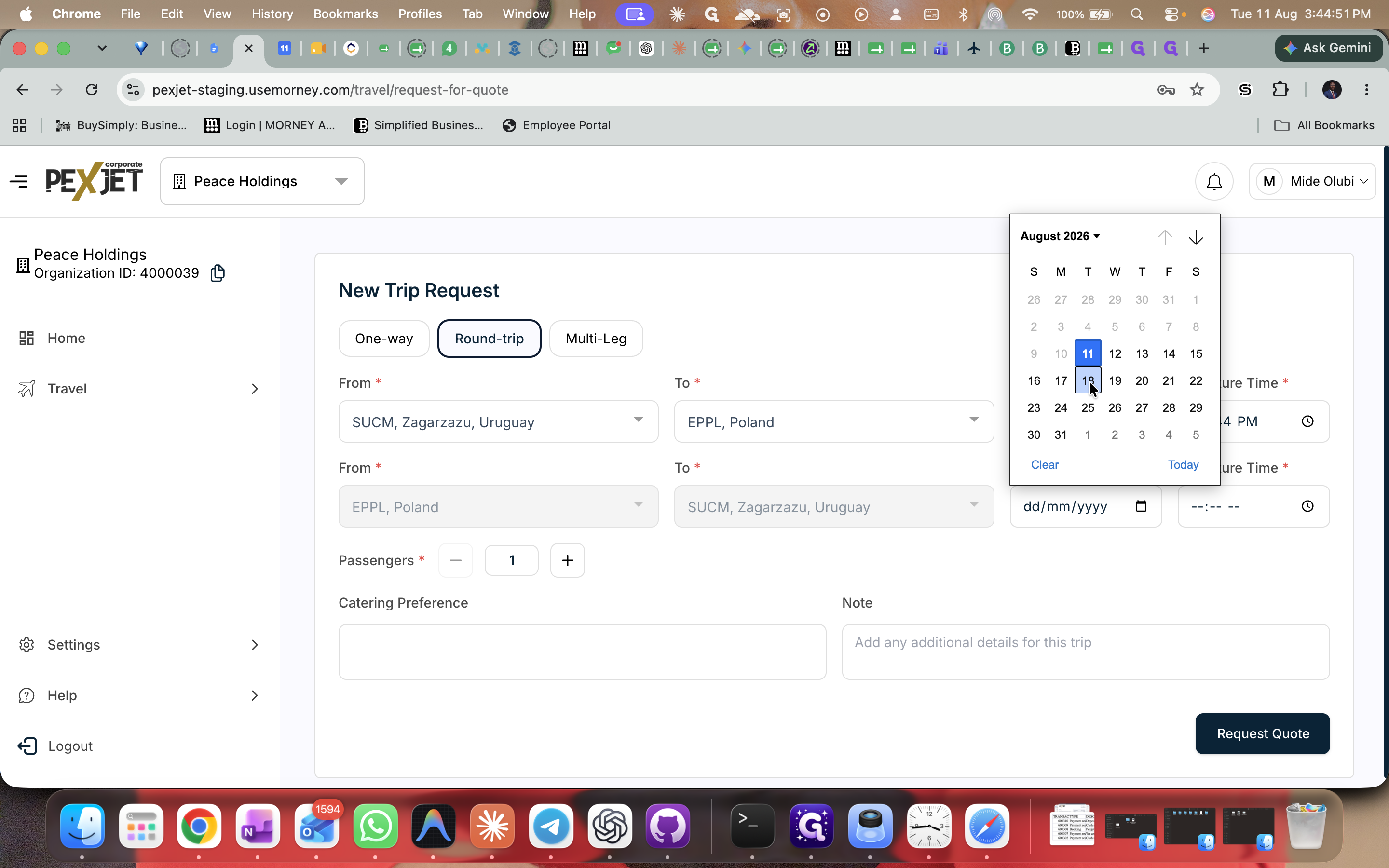
Task: Open the bookmarks bar apps grid icon
Action: coord(19,125)
